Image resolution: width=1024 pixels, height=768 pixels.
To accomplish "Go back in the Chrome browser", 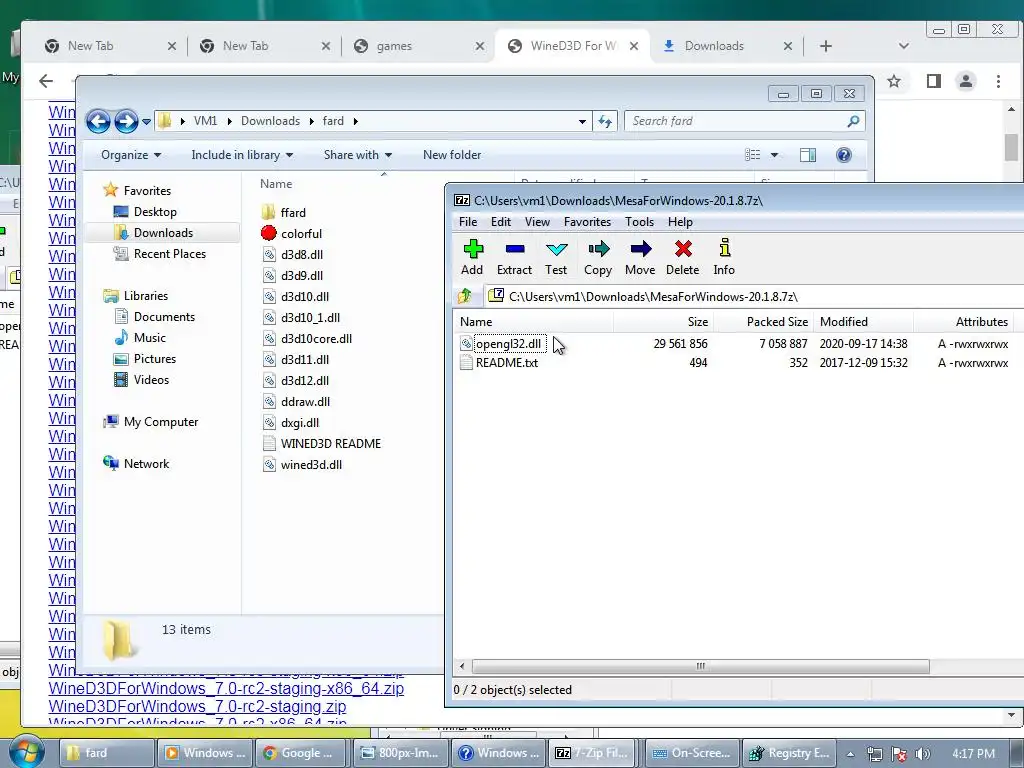I will [46, 81].
